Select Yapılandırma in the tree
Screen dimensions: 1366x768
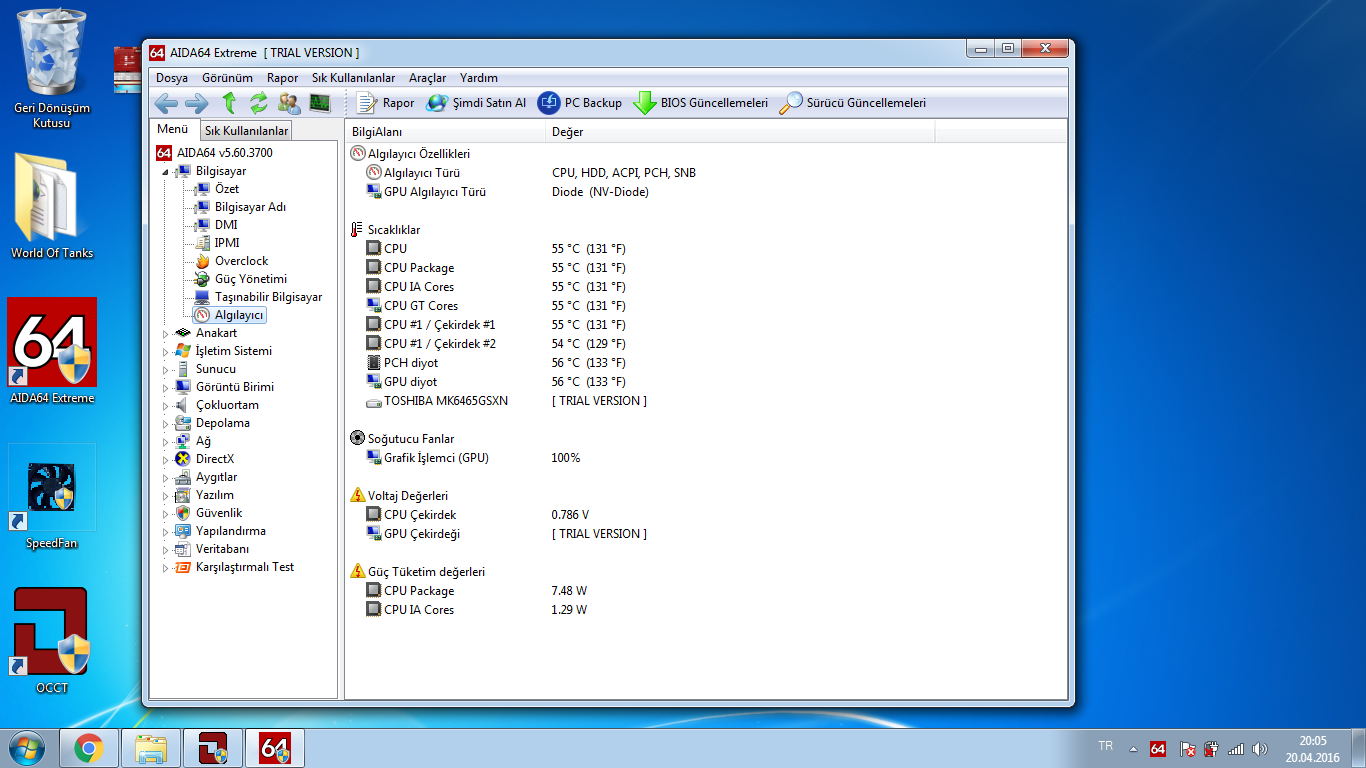230,531
